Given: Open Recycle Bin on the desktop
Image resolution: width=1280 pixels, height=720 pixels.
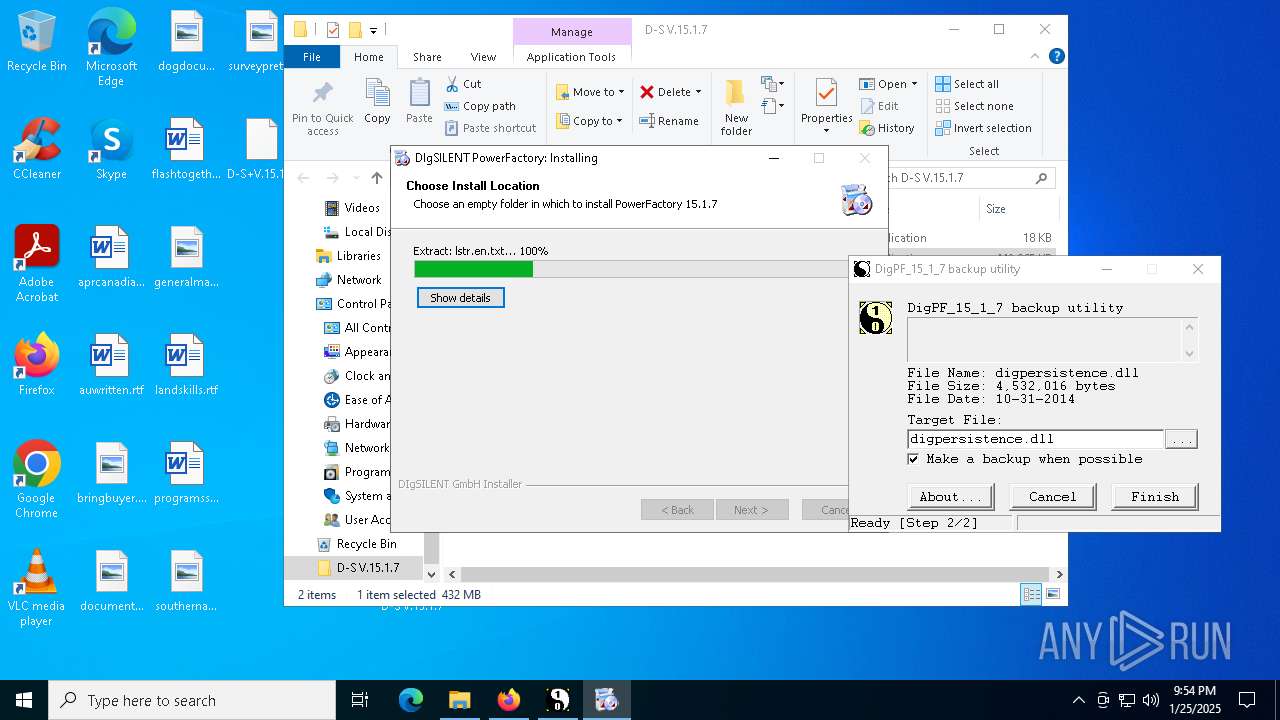Looking at the screenshot, I should pyautogui.click(x=37, y=42).
